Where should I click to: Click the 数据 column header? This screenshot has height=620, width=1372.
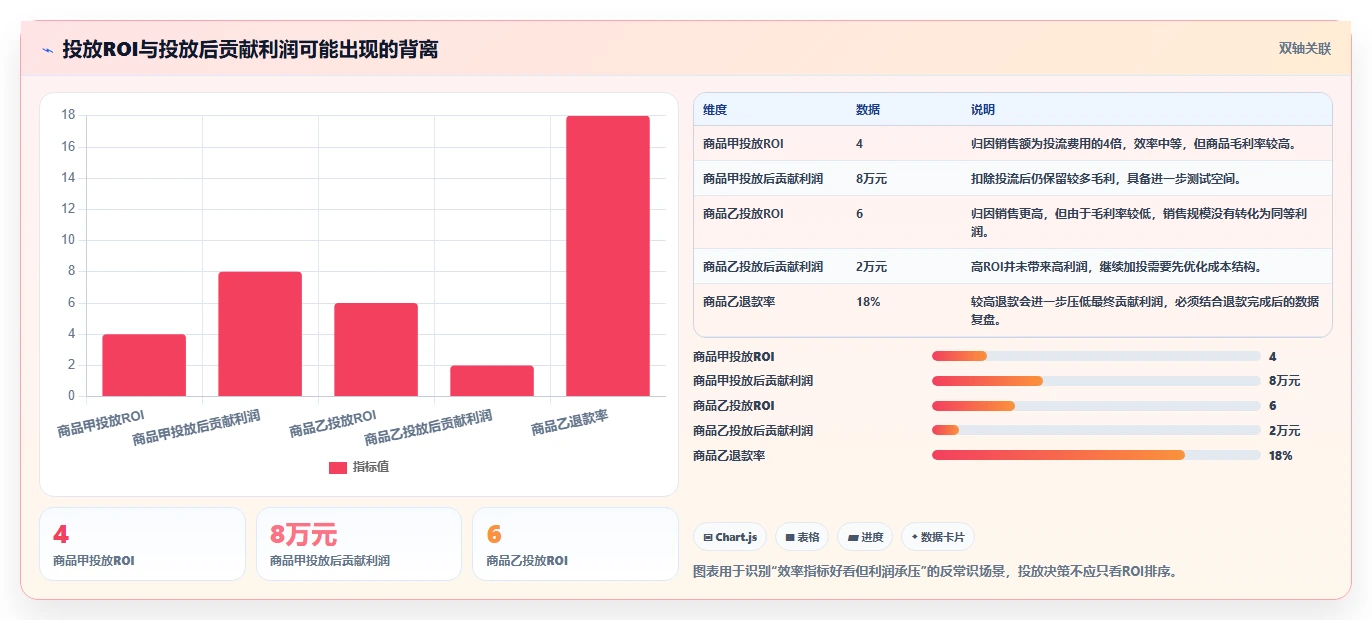[868, 110]
